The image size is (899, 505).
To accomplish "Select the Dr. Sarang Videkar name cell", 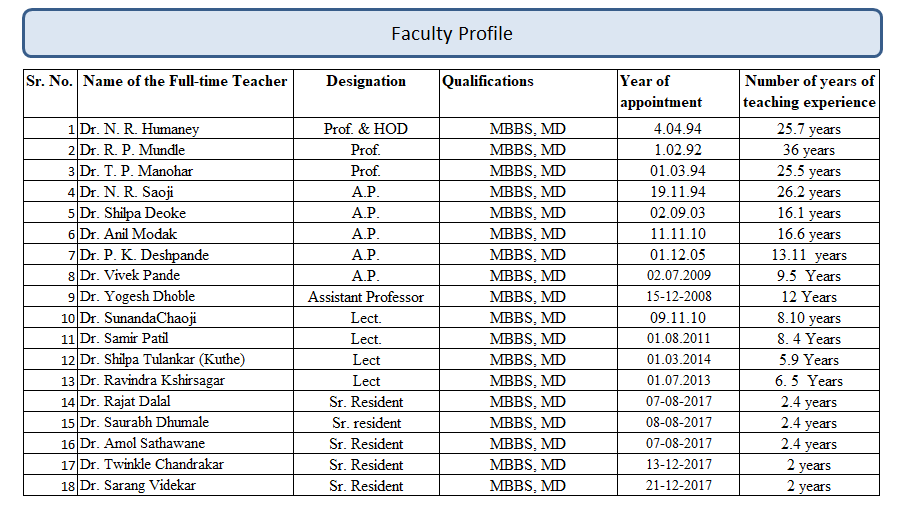I will [185, 486].
